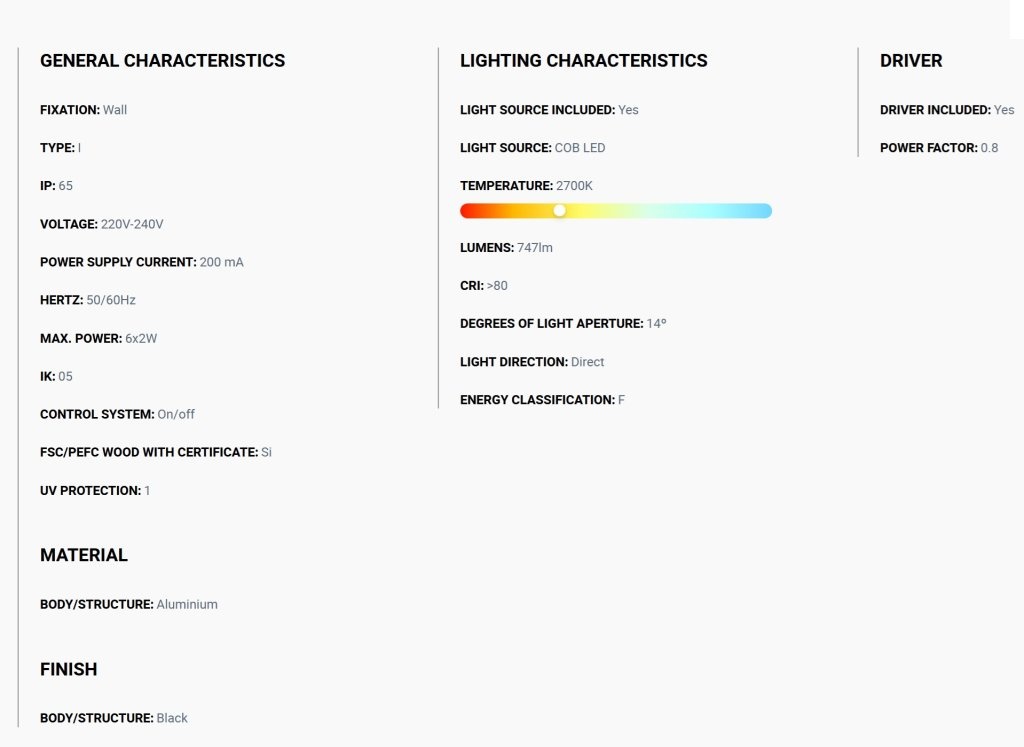
Task: Select the Energy Classification F line
Action: 542,400
